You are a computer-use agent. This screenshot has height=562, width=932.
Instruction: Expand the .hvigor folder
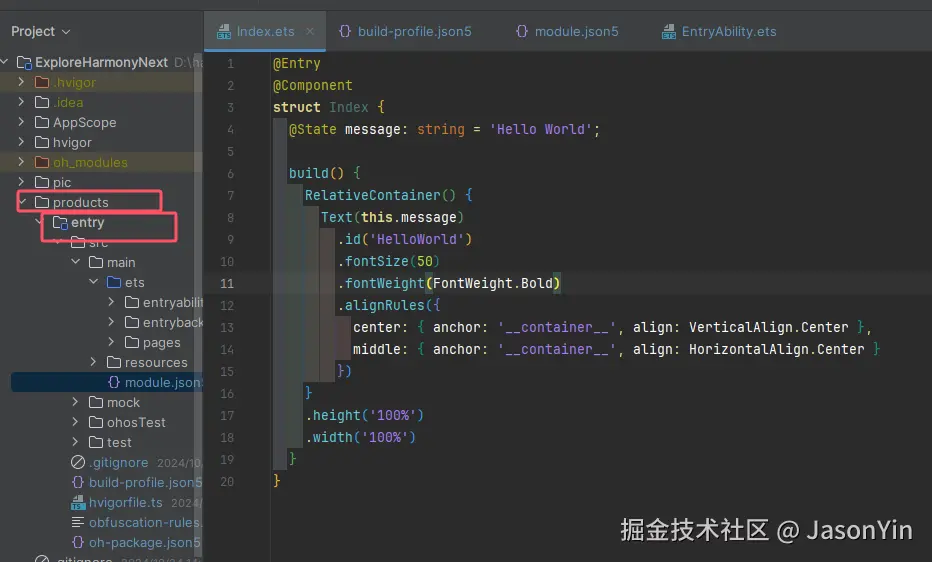(21, 82)
